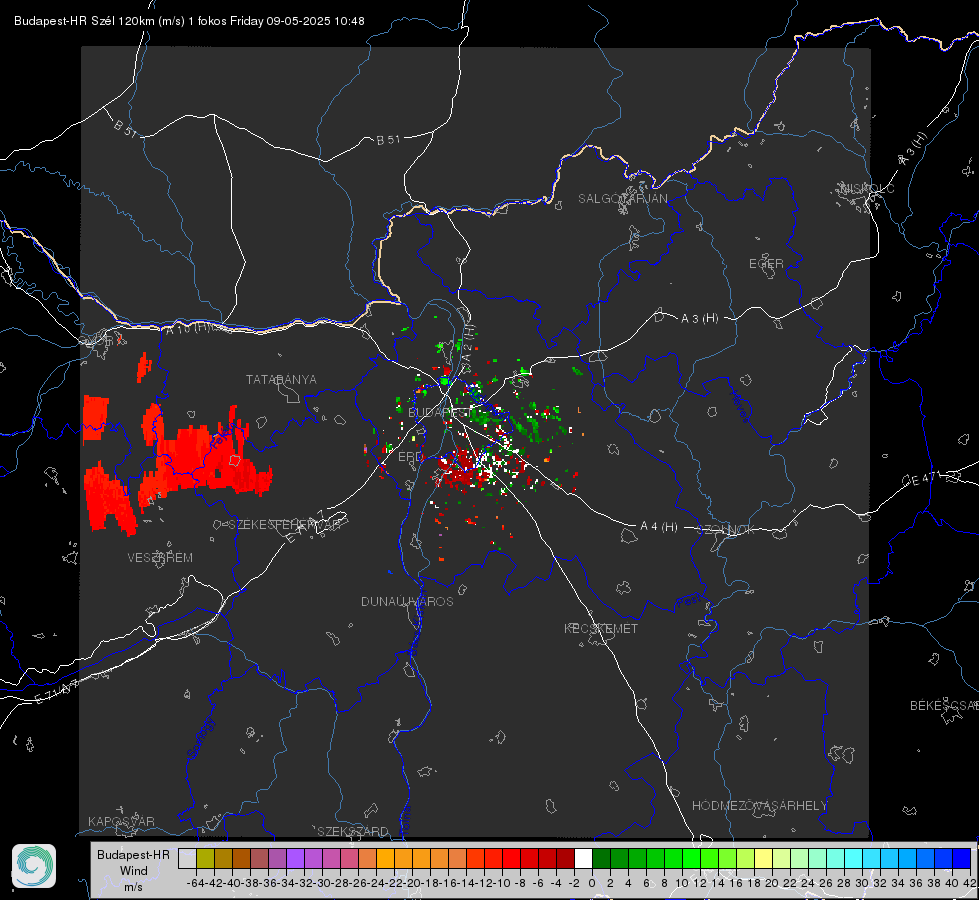
Task: Select the ÉRD town label
Action: coord(410,457)
